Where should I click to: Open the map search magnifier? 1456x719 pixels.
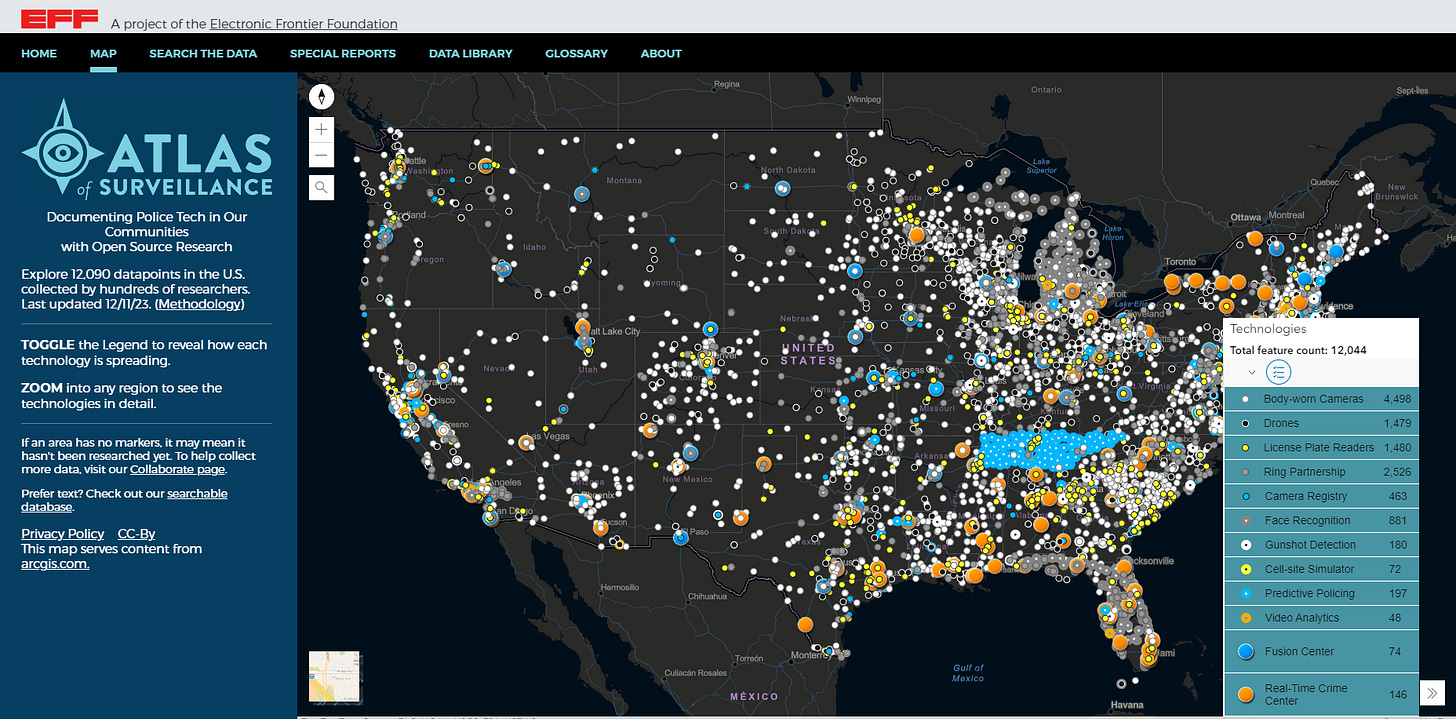point(321,187)
